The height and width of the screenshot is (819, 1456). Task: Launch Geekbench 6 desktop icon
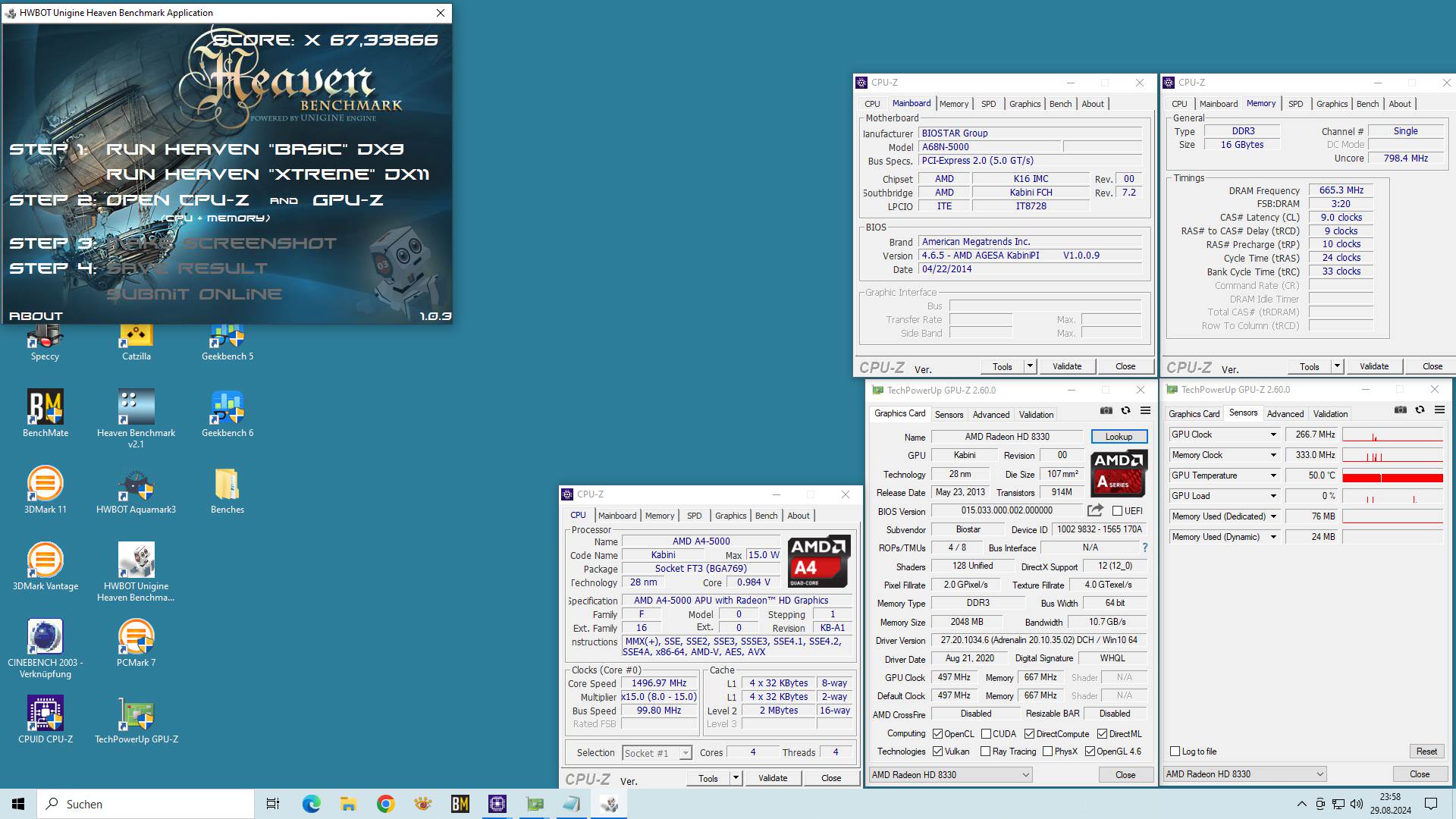pos(227,413)
